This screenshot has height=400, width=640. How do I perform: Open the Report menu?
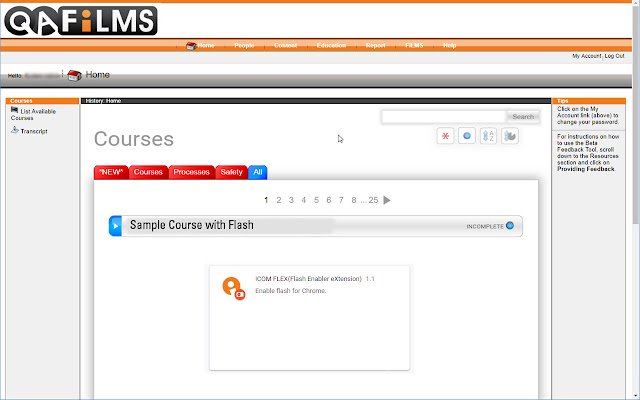pos(376,45)
